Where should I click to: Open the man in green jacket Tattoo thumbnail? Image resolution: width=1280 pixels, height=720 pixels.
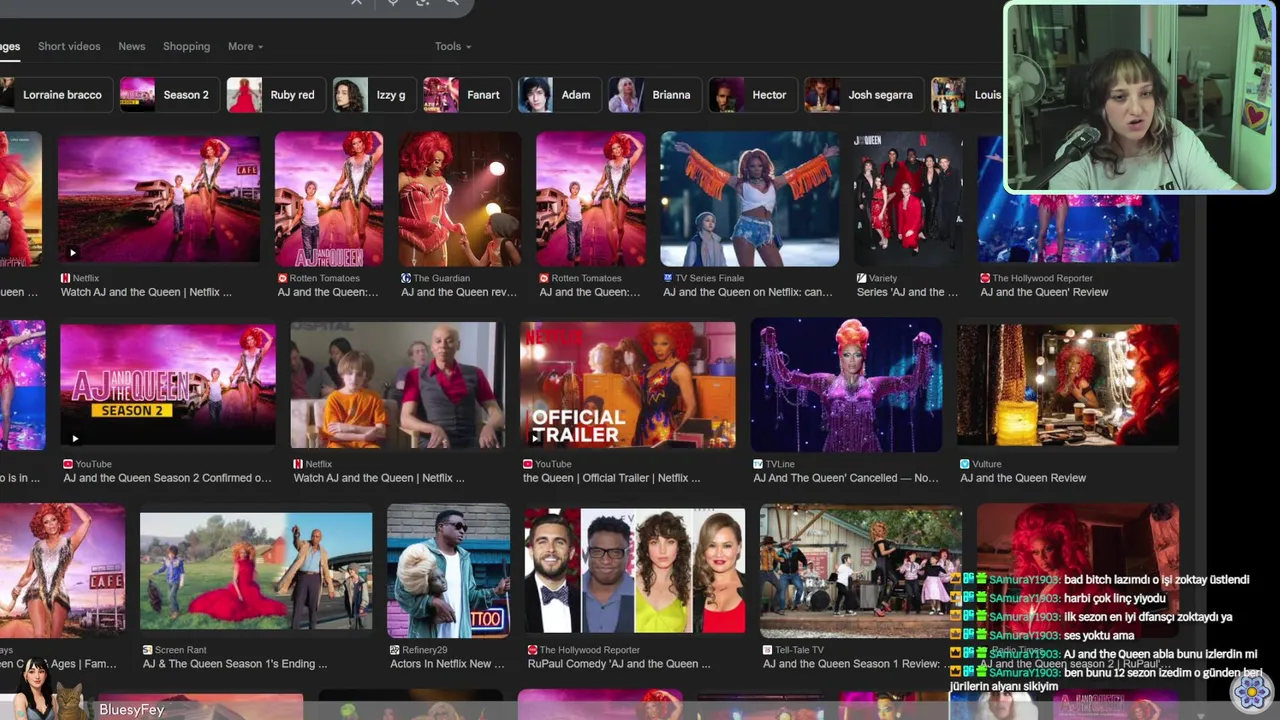(448, 571)
